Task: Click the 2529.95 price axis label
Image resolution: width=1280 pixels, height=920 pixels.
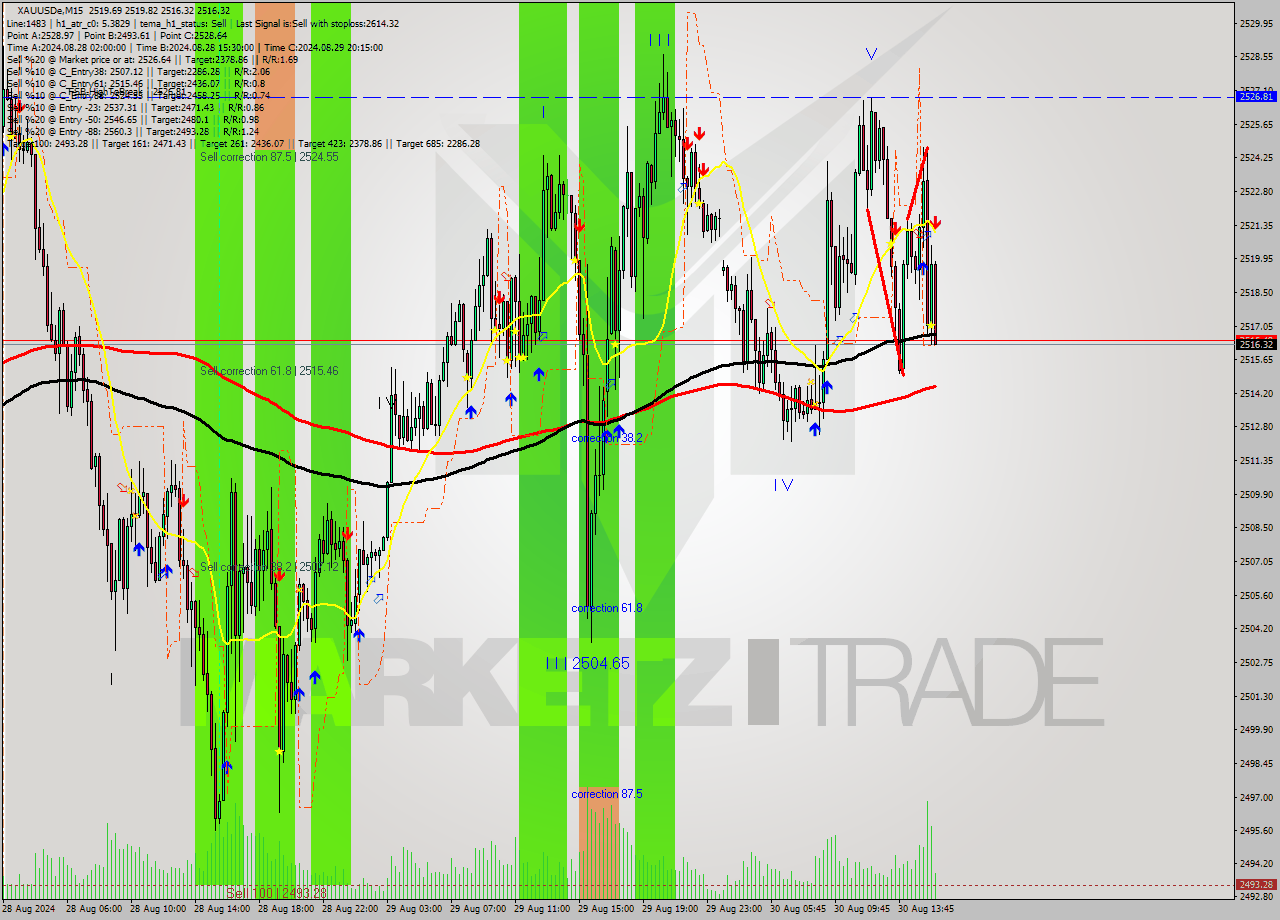Action: [1256, 22]
